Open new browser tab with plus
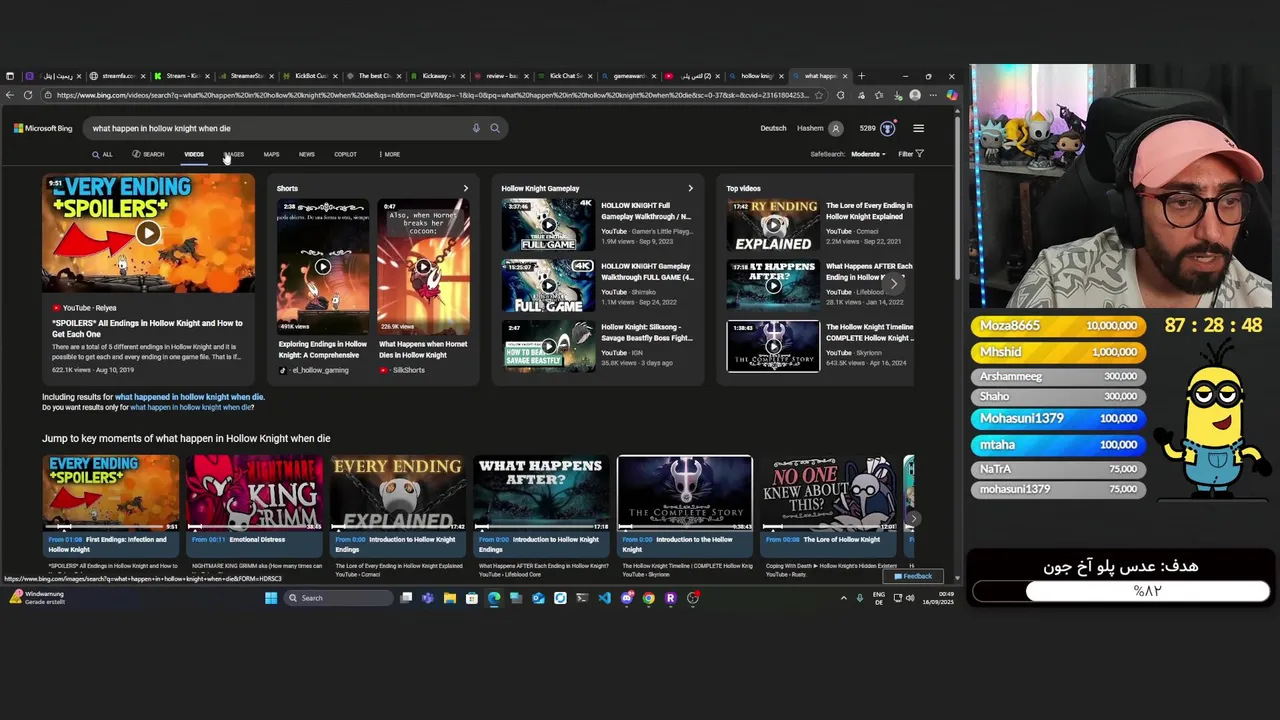Viewport: 1280px width, 720px height. pos(862,76)
